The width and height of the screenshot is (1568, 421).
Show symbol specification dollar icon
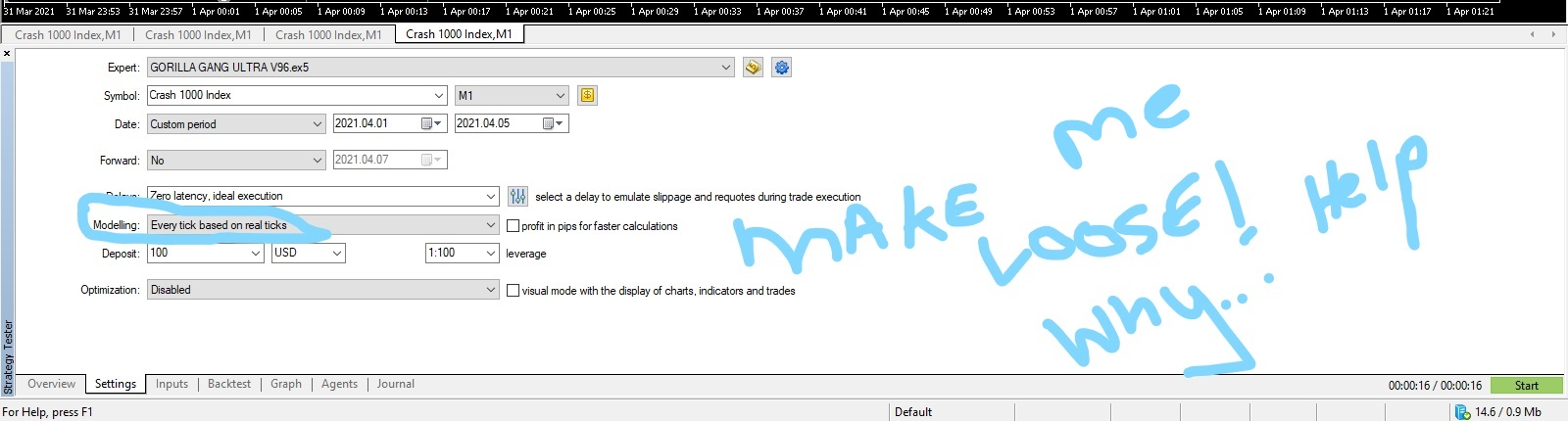[587, 95]
